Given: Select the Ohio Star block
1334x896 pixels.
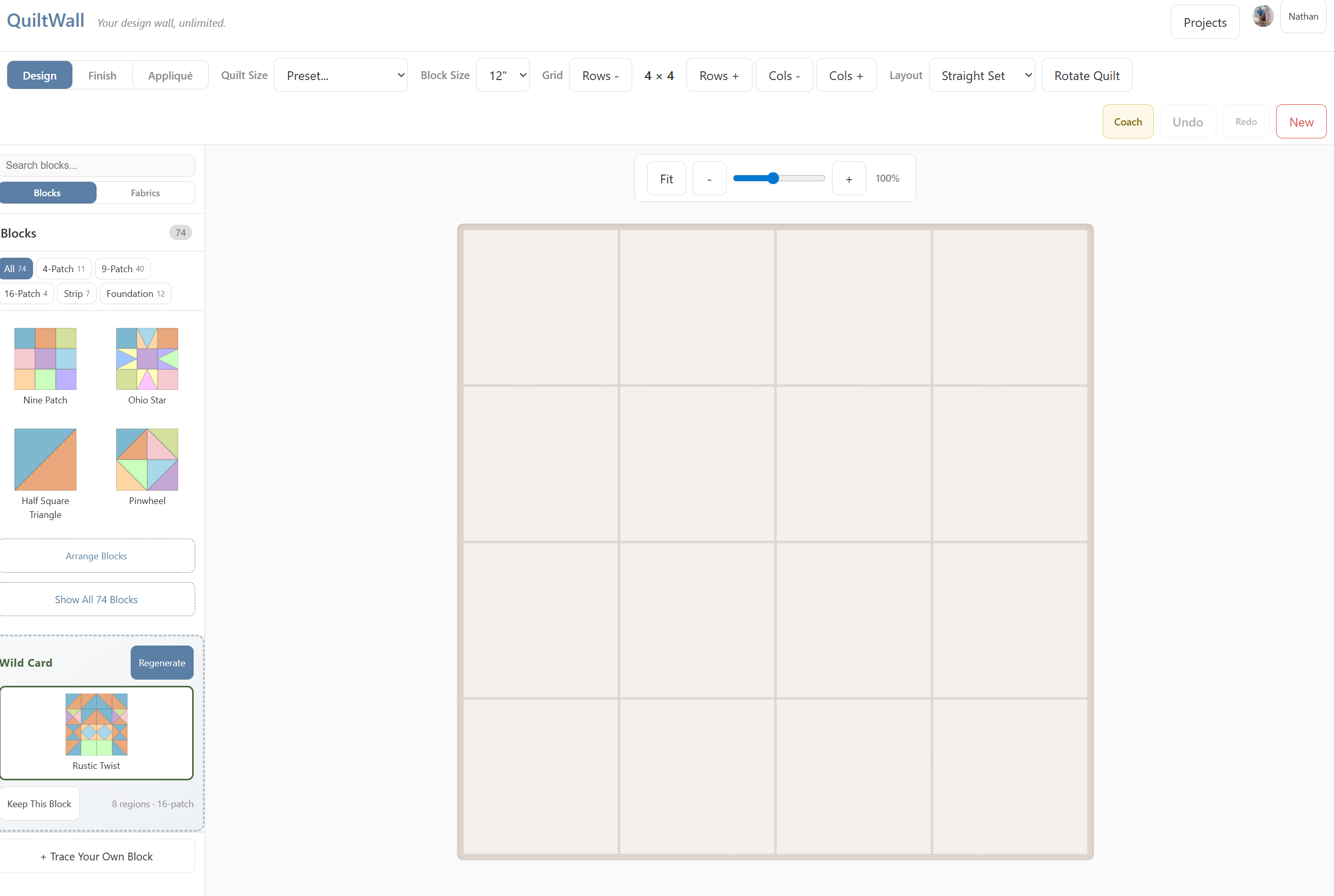Looking at the screenshot, I should point(147,358).
